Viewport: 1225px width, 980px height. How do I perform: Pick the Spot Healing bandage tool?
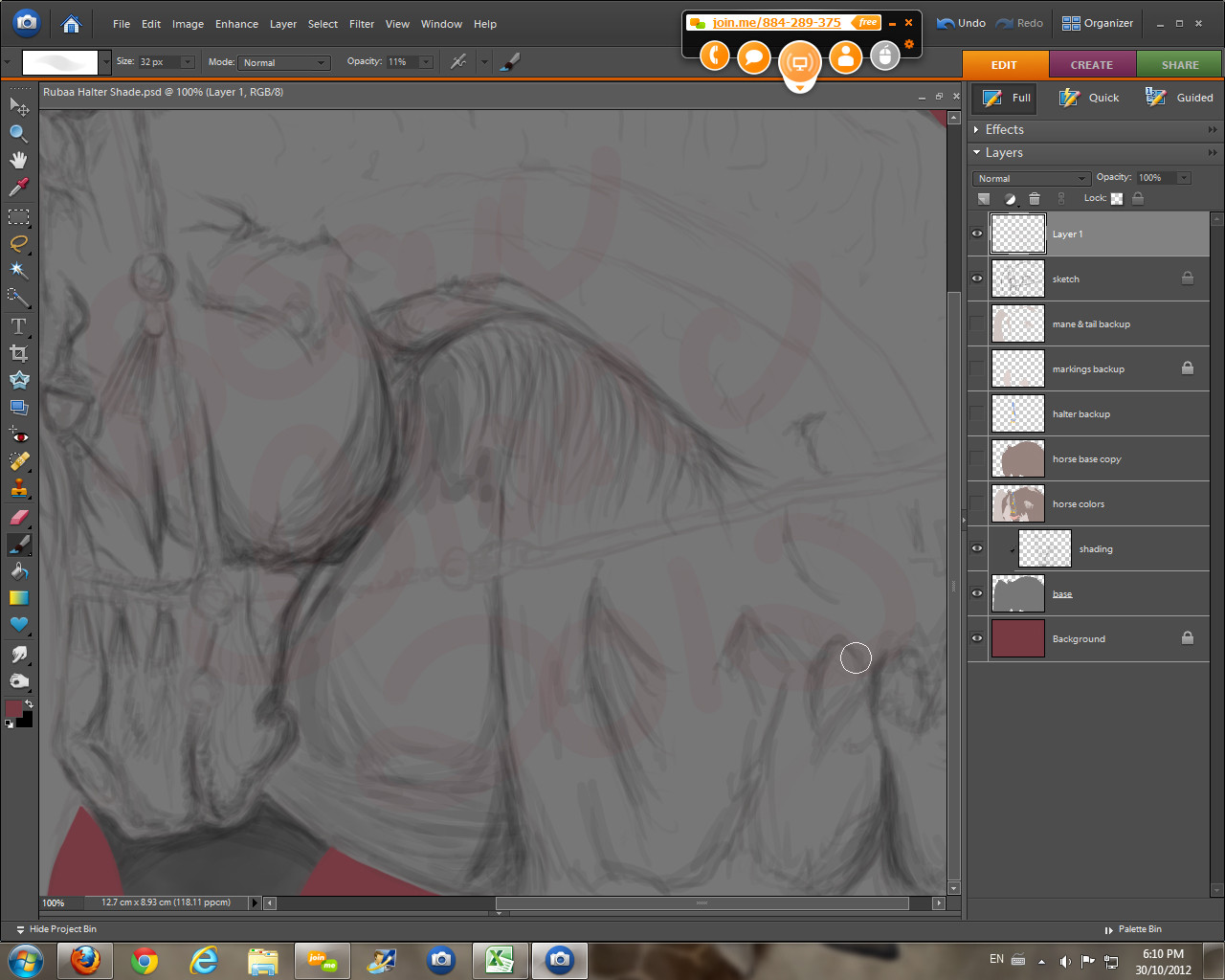pyautogui.click(x=19, y=461)
